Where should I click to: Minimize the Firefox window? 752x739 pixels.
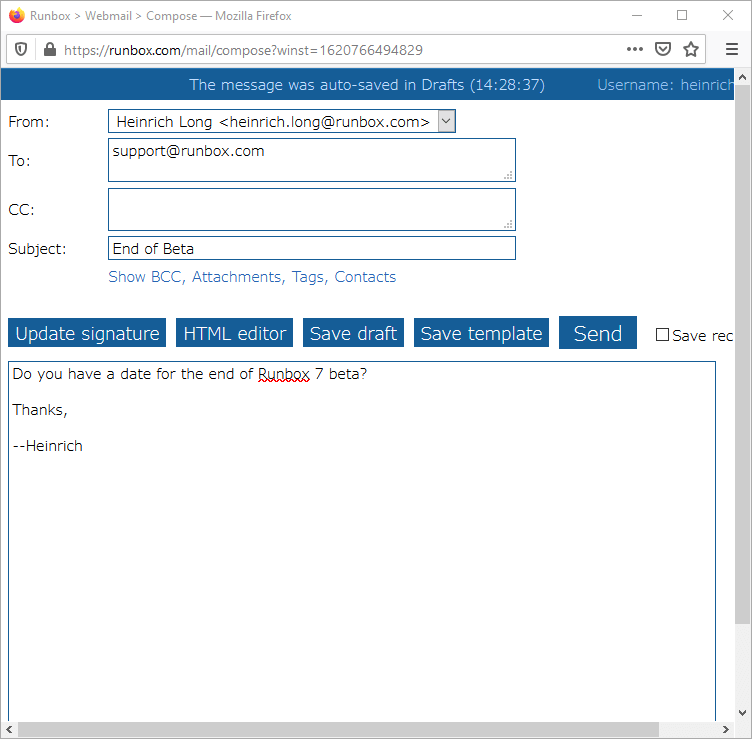637,15
